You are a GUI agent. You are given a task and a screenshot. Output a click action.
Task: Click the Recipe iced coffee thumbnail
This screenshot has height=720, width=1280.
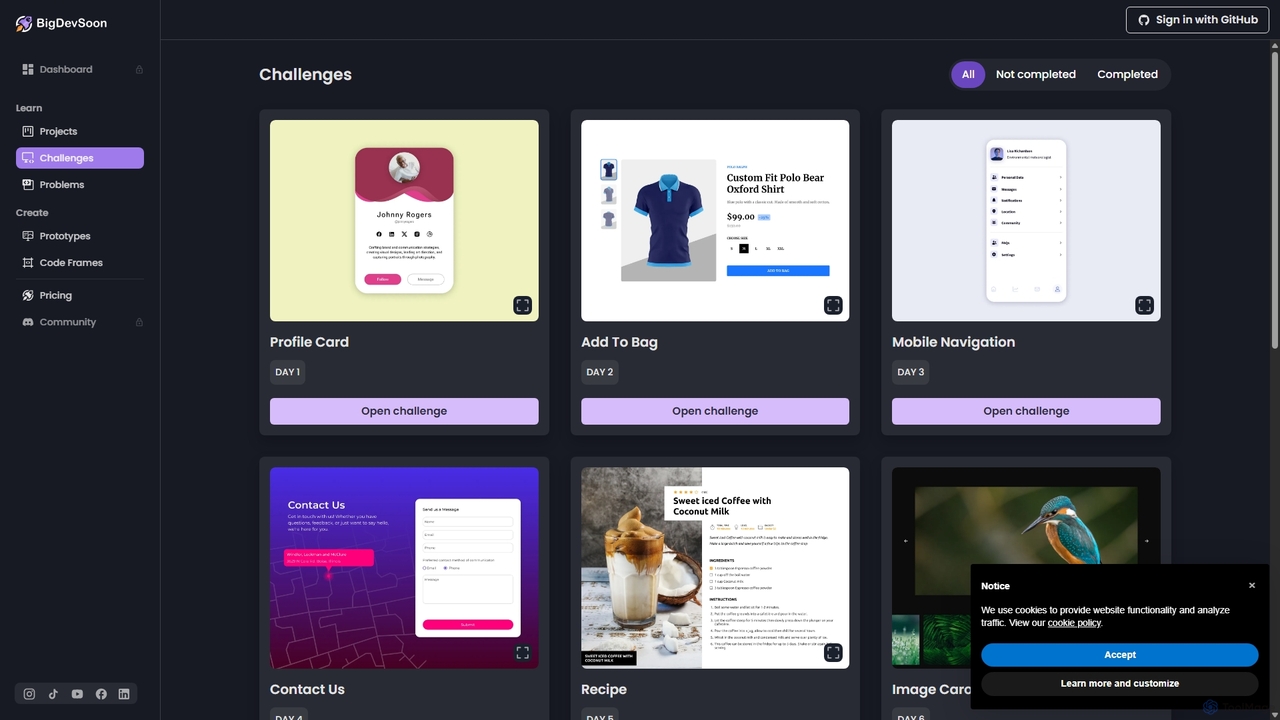(x=715, y=568)
